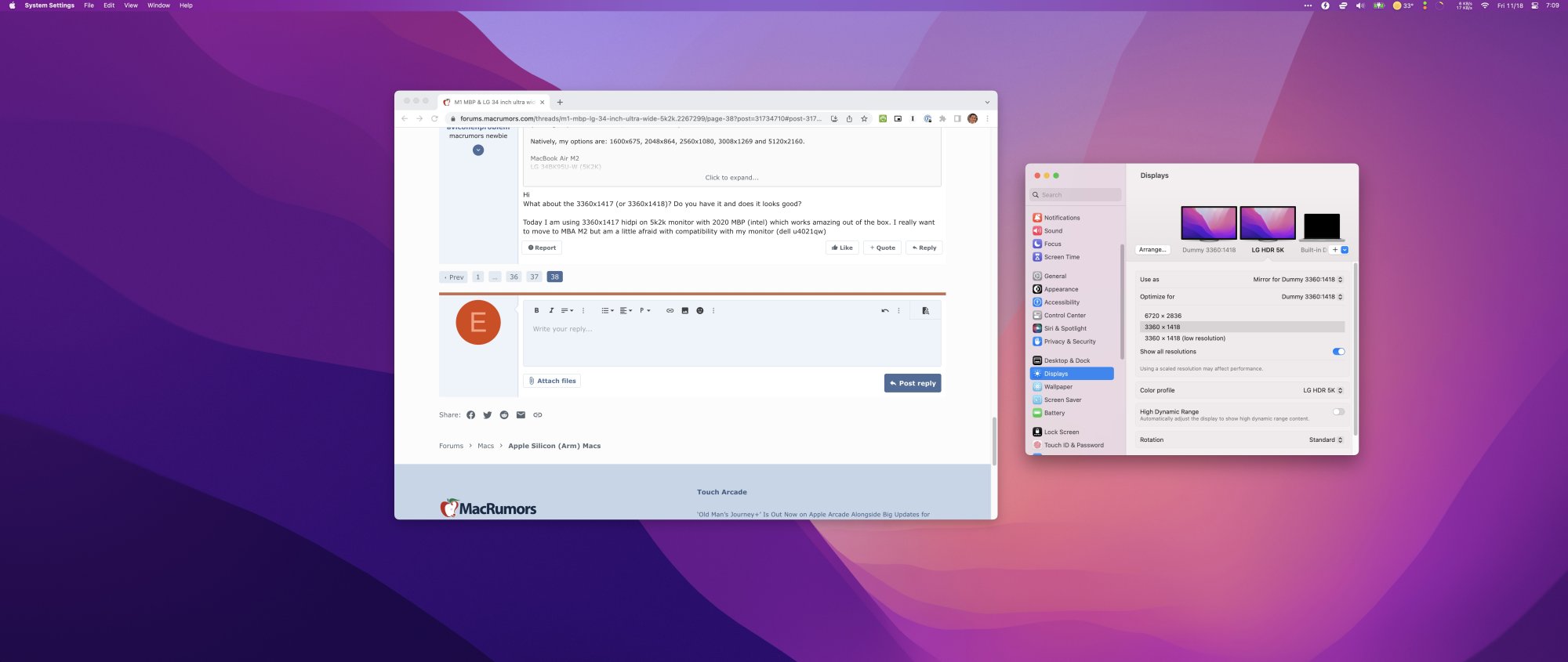The height and width of the screenshot is (662, 1568).
Task: Reload the MacRumors page
Action: pos(434,119)
